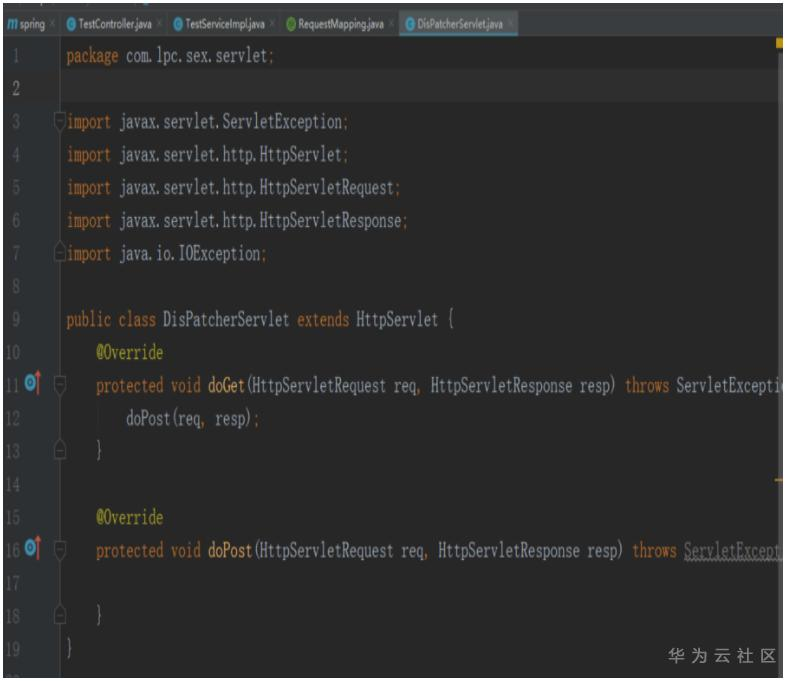Screen dimensions: 789x681
Task: Collapse the doGet method fold marker
Action: pyautogui.click(x=60, y=385)
